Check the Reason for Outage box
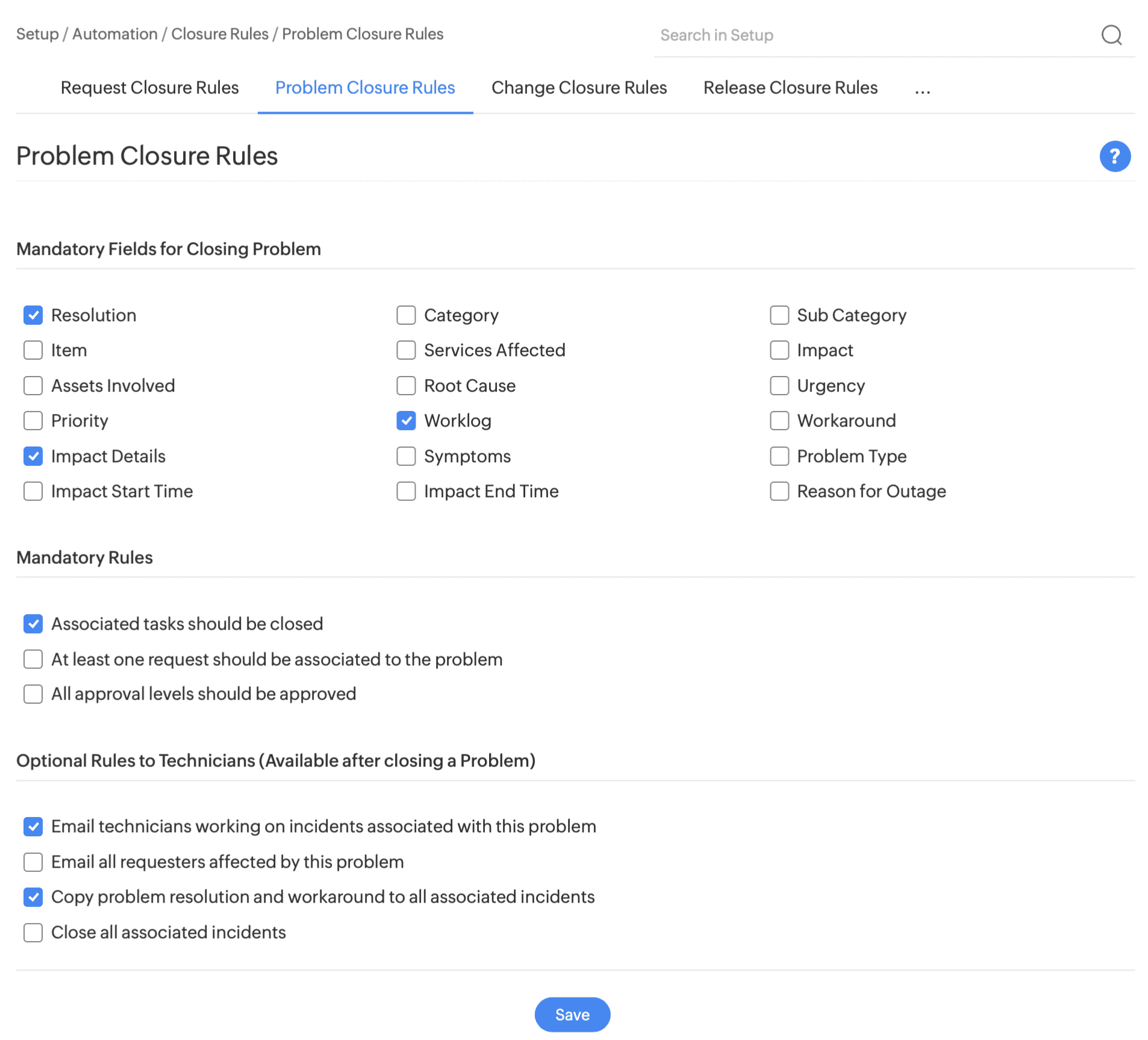The height and width of the screenshot is (1040, 1148). [779, 491]
